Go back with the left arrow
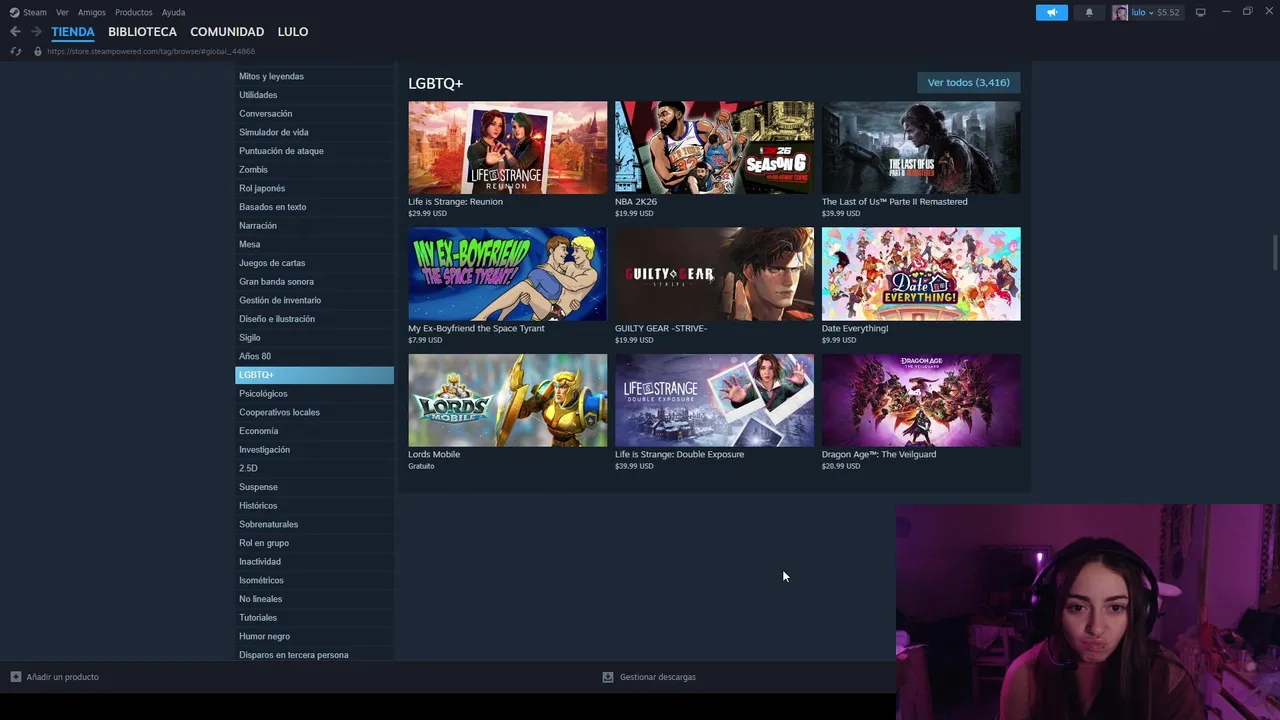Viewport: 1280px width, 720px height. pyautogui.click(x=15, y=32)
